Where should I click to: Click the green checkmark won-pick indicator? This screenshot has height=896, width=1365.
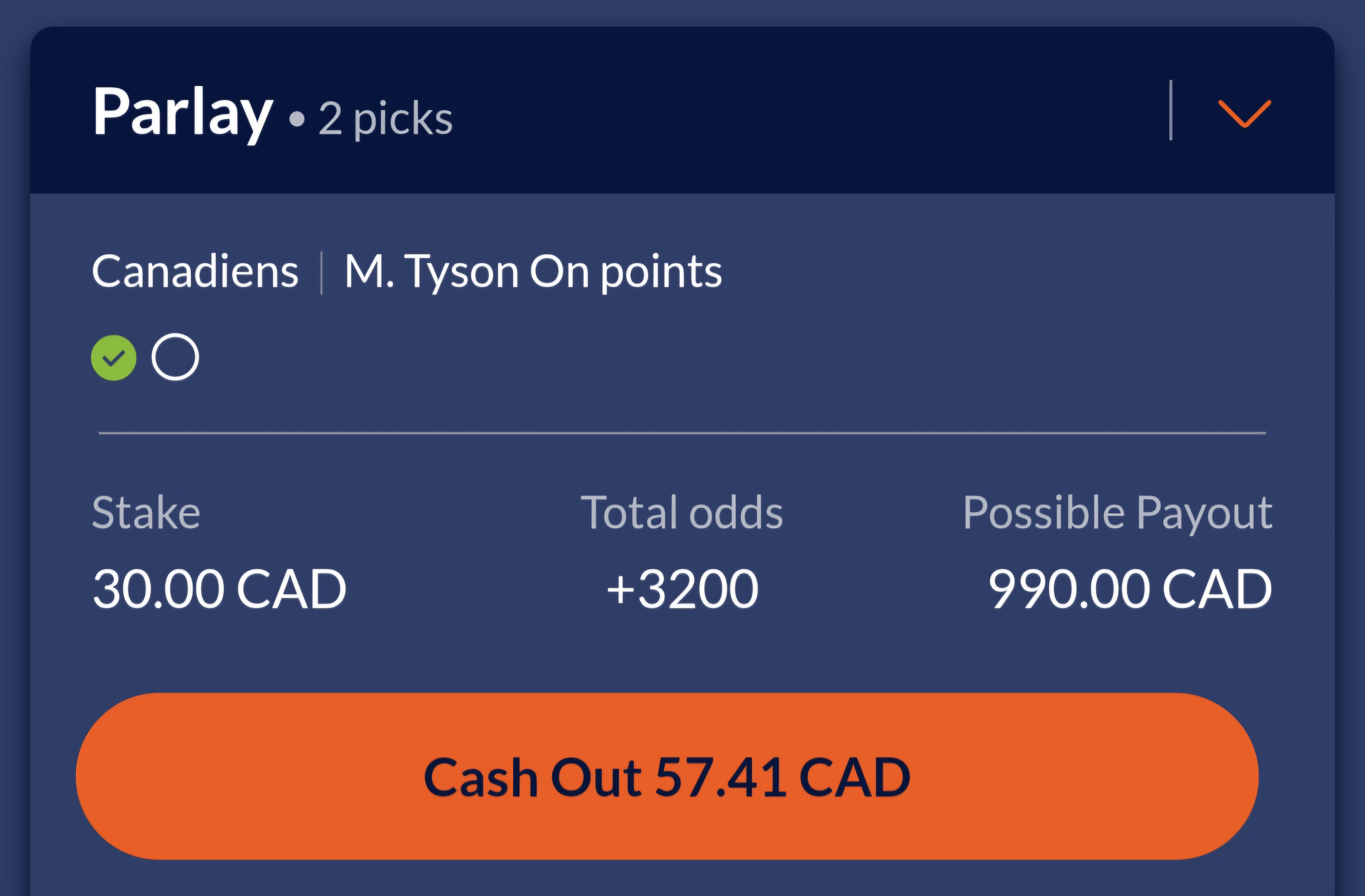pos(113,358)
